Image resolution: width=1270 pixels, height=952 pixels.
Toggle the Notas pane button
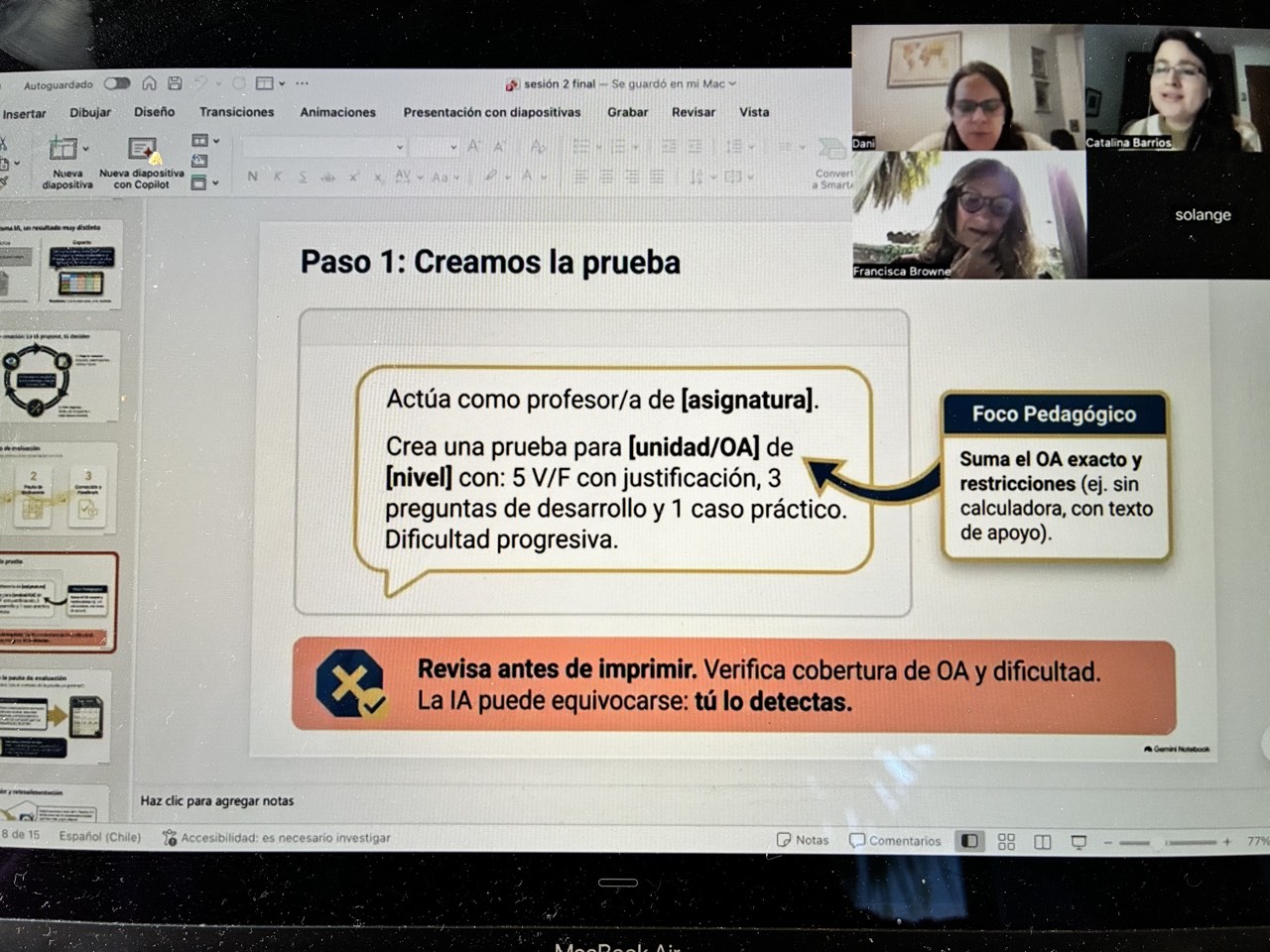coord(803,840)
